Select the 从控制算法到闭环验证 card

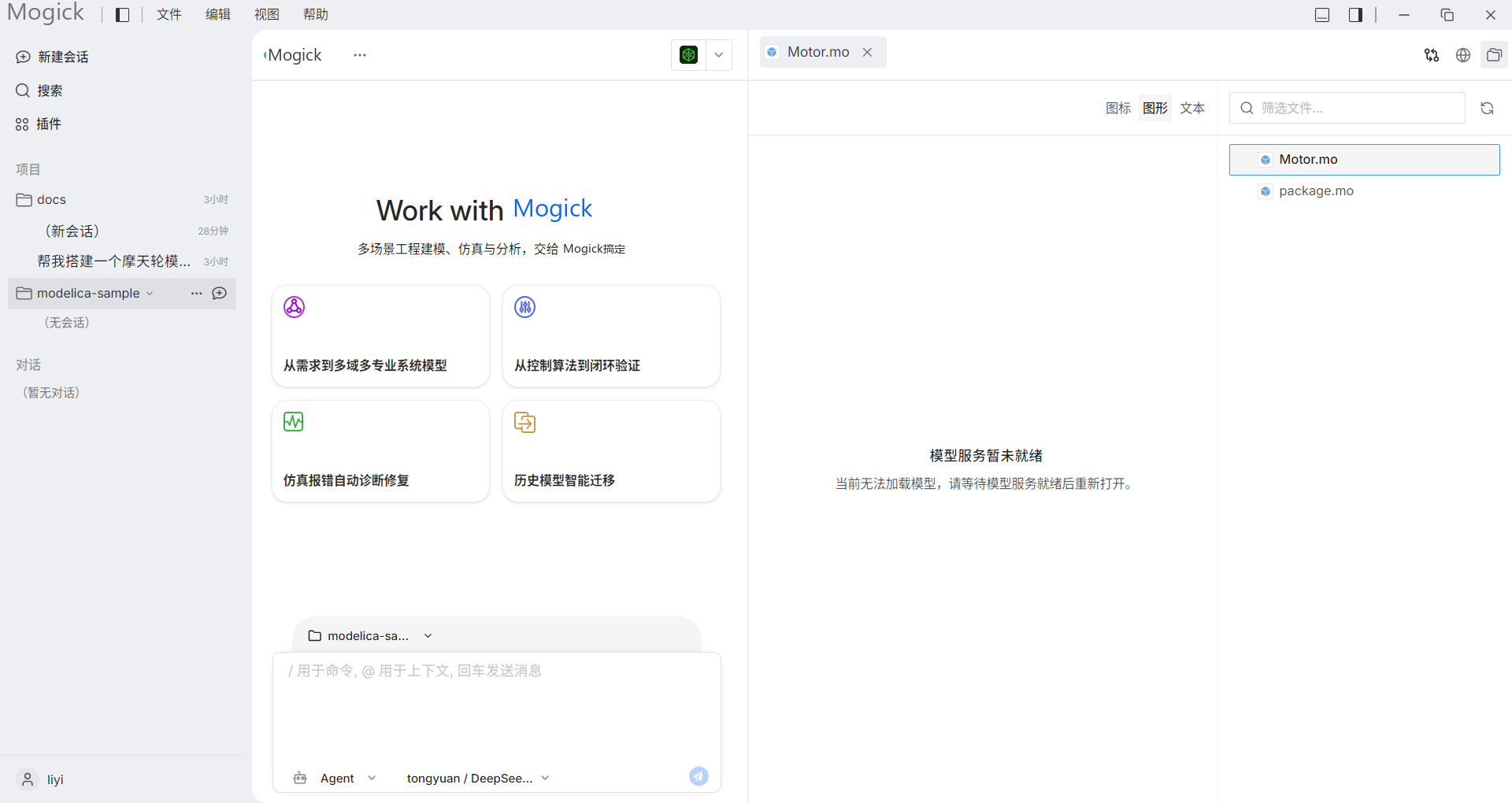611,336
